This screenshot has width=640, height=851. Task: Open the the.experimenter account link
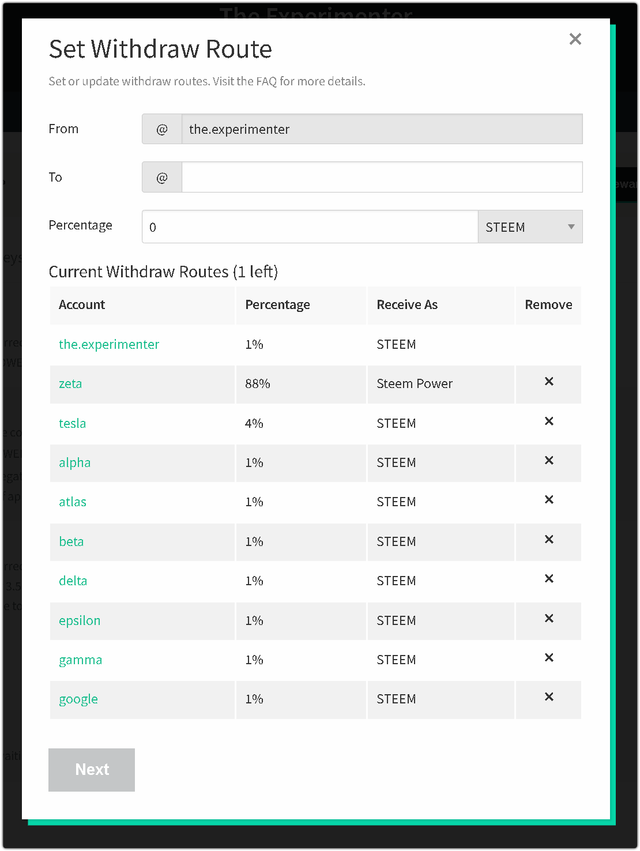point(109,344)
